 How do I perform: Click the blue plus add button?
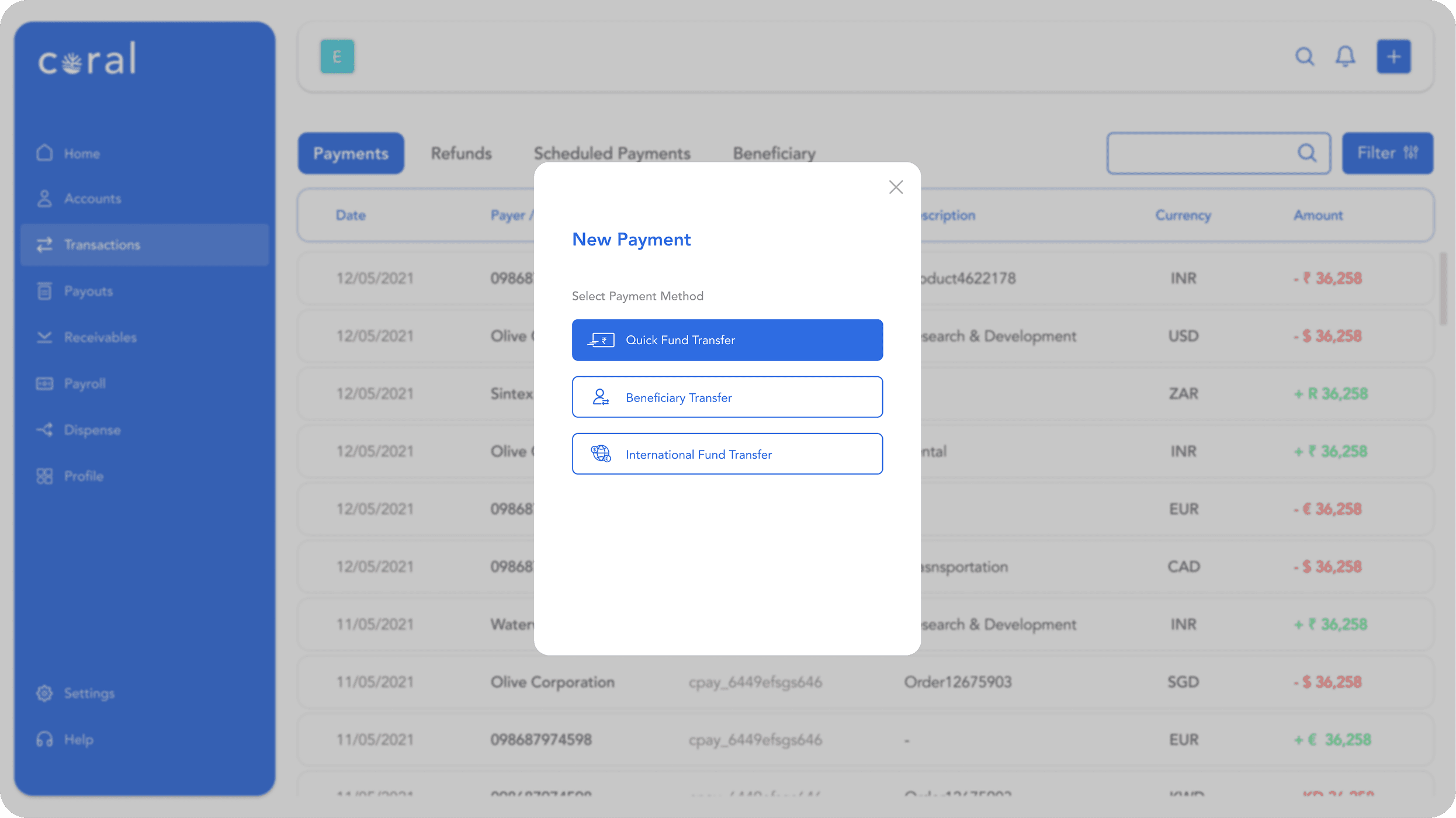1393,57
